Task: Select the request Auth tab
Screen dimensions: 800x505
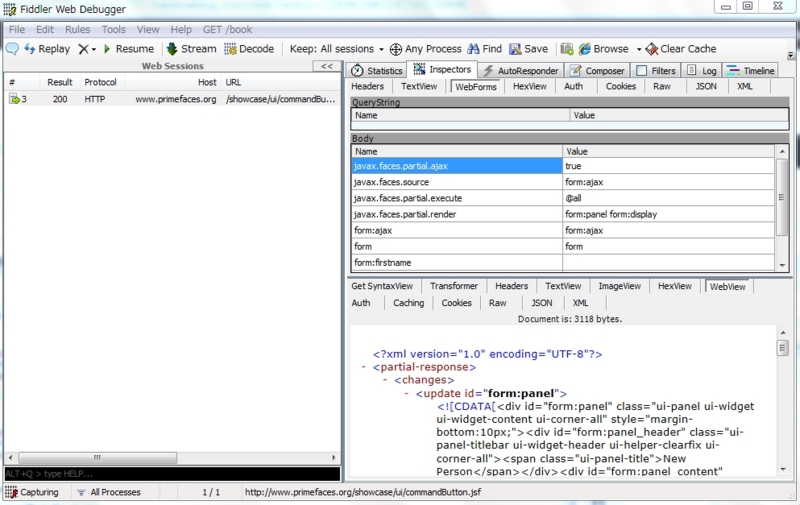Action: click(573, 87)
